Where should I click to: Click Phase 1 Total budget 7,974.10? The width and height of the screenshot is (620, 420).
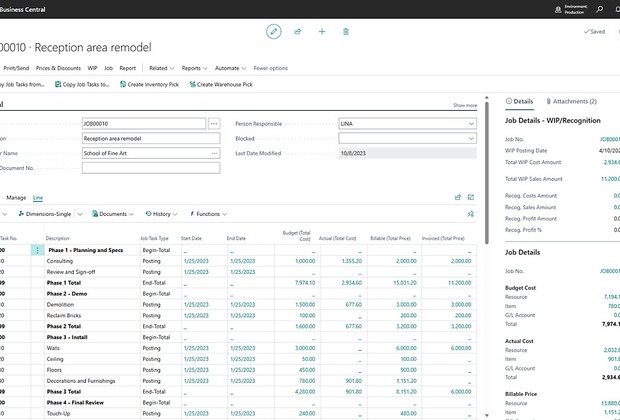(x=305, y=283)
